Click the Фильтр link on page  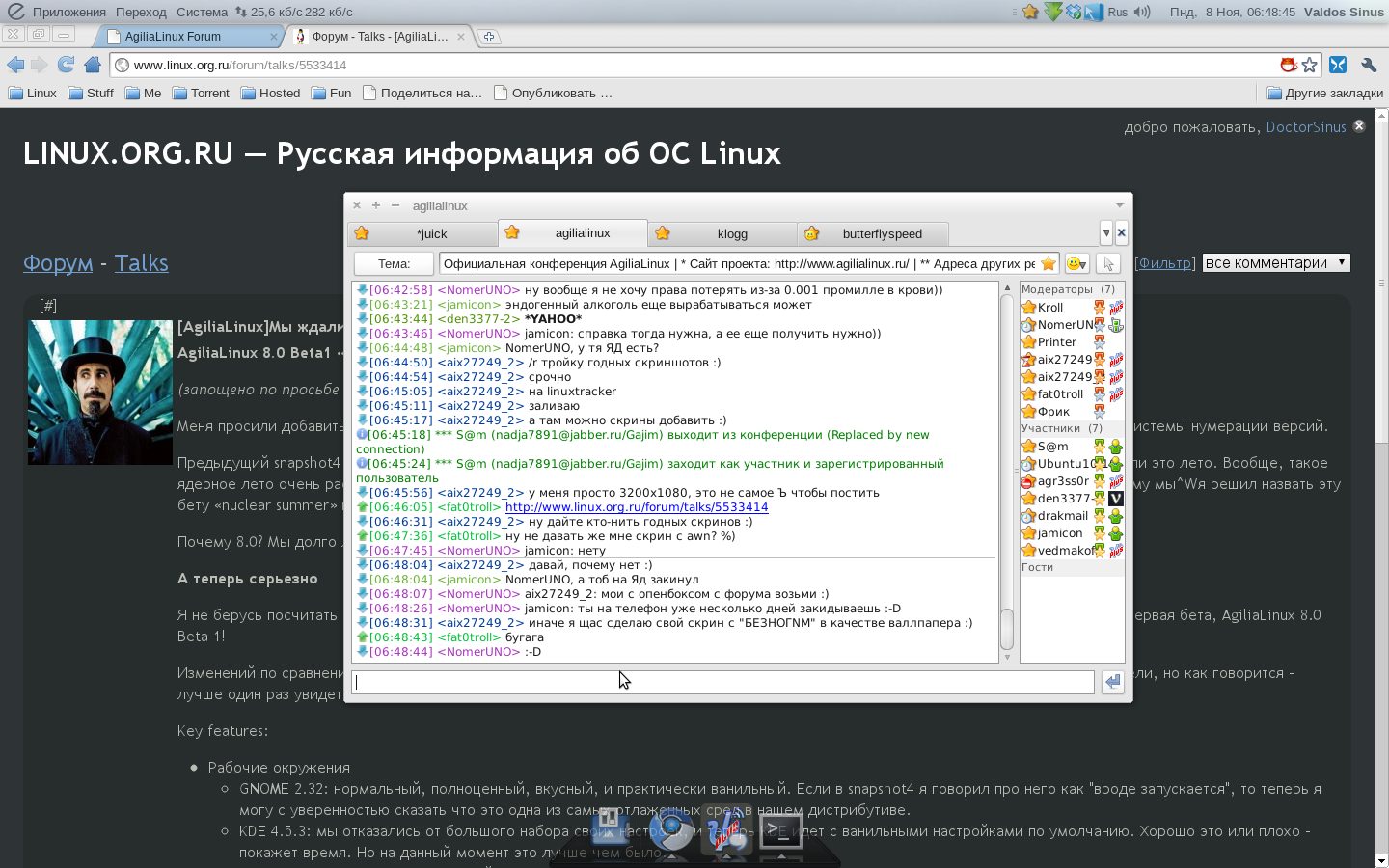point(1165,263)
